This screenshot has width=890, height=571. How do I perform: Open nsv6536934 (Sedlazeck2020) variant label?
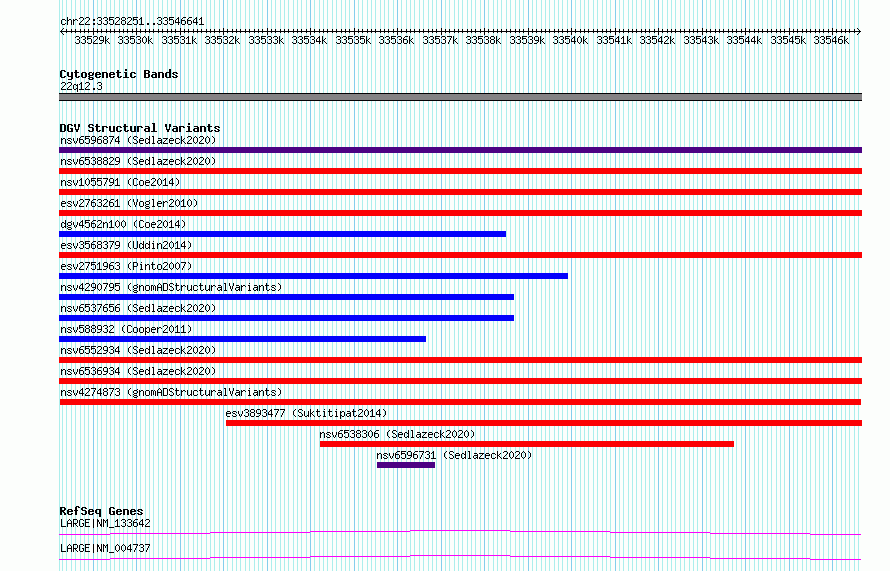138,371
